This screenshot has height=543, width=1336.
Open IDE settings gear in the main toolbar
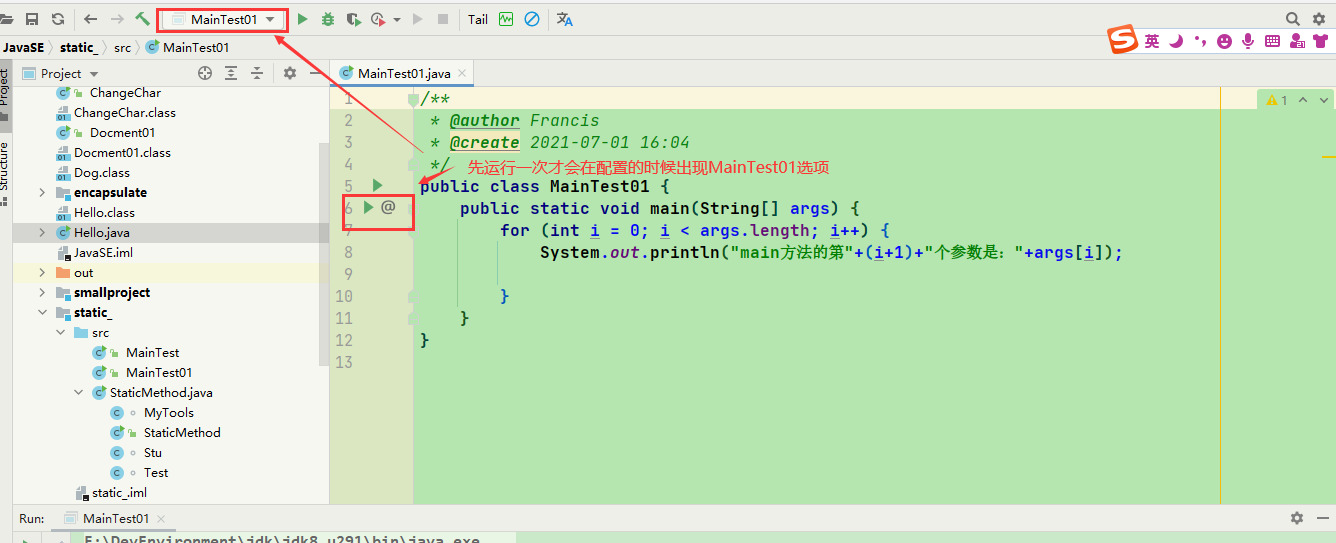(1319, 19)
